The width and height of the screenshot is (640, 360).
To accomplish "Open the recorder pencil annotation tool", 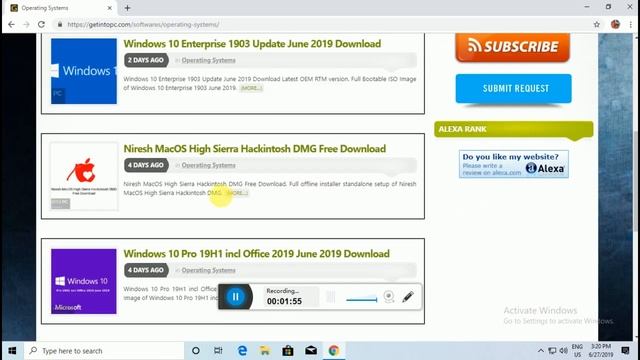I will click(x=408, y=297).
